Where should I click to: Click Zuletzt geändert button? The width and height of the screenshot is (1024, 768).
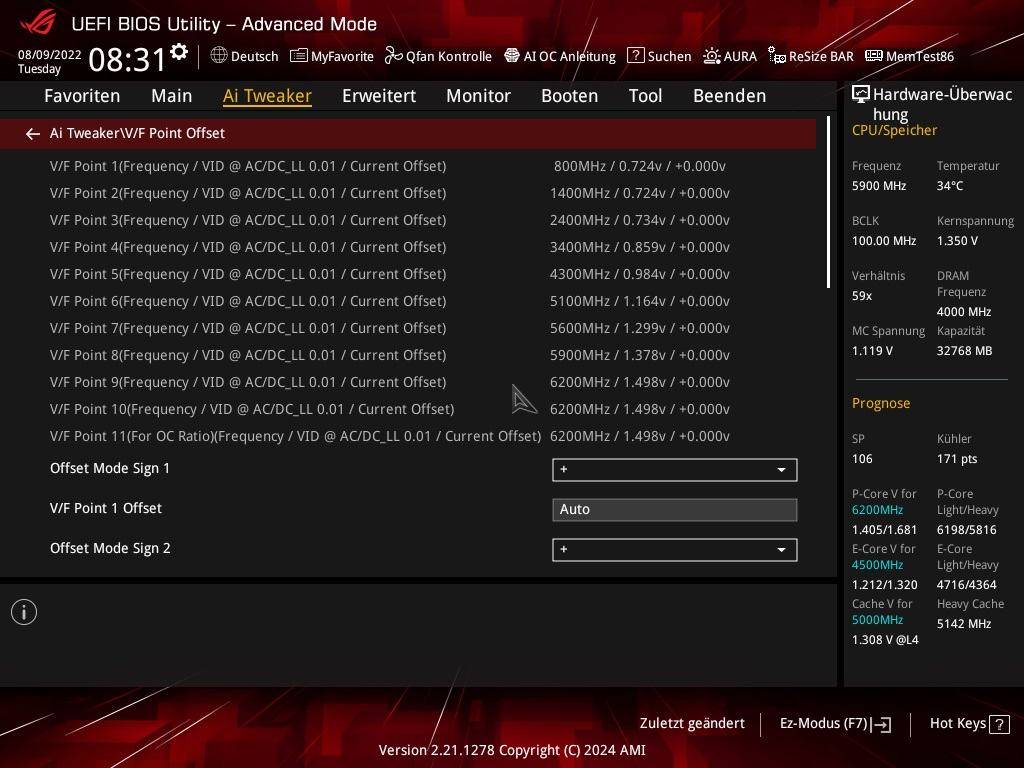pos(692,724)
